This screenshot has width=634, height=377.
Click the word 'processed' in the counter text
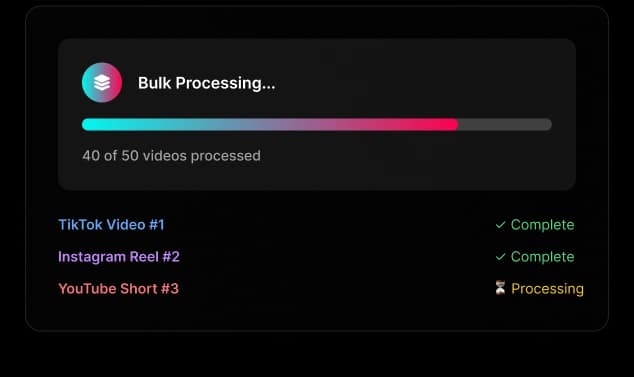pyautogui.click(x=226, y=157)
